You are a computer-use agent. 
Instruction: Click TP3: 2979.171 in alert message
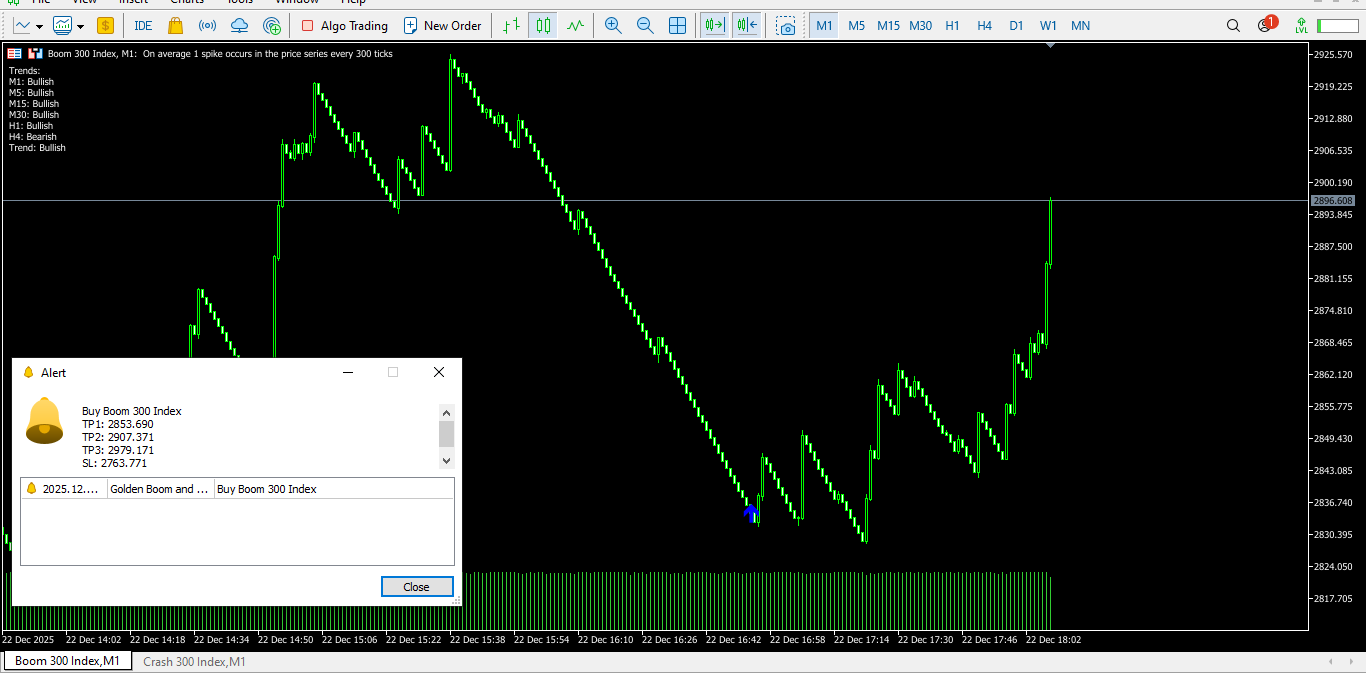118,450
